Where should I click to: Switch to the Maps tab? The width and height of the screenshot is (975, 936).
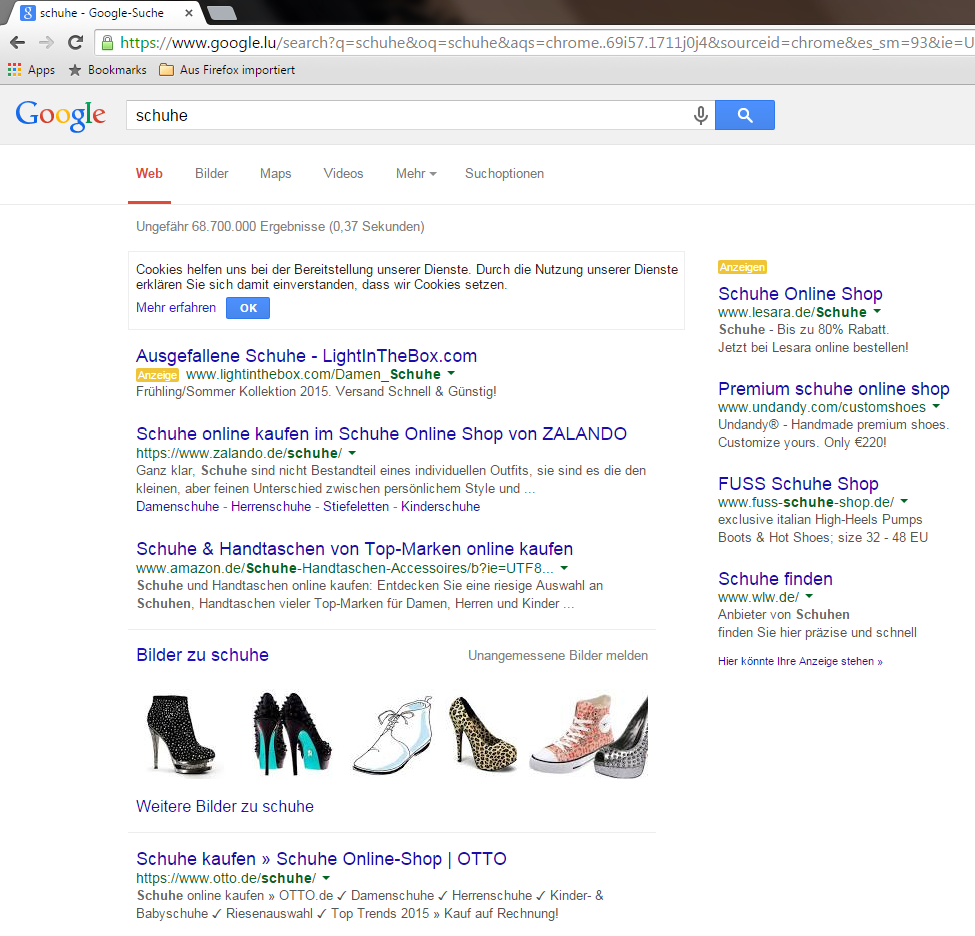pyautogui.click(x=275, y=174)
